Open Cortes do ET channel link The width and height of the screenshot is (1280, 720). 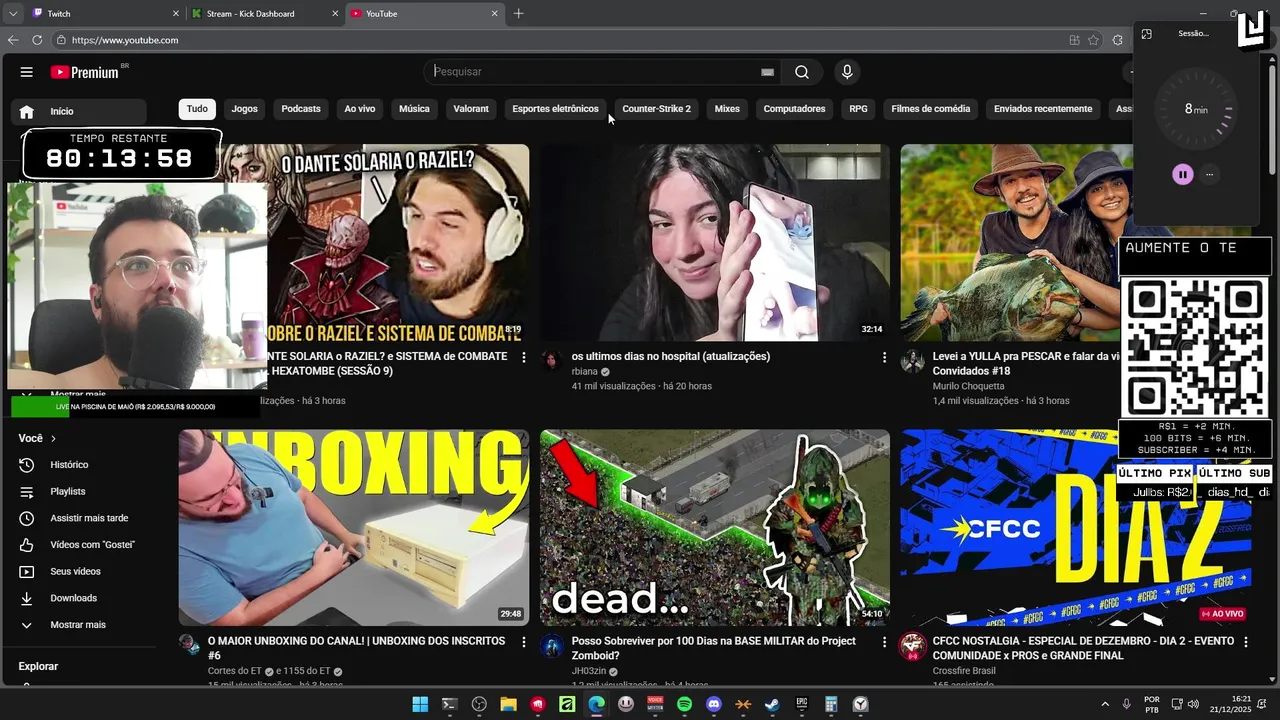click(x=235, y=671)
